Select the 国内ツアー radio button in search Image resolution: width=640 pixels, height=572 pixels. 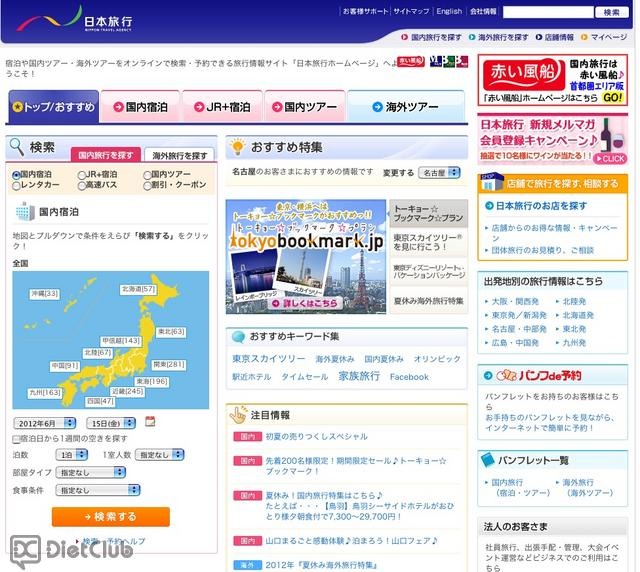[147, 175]
